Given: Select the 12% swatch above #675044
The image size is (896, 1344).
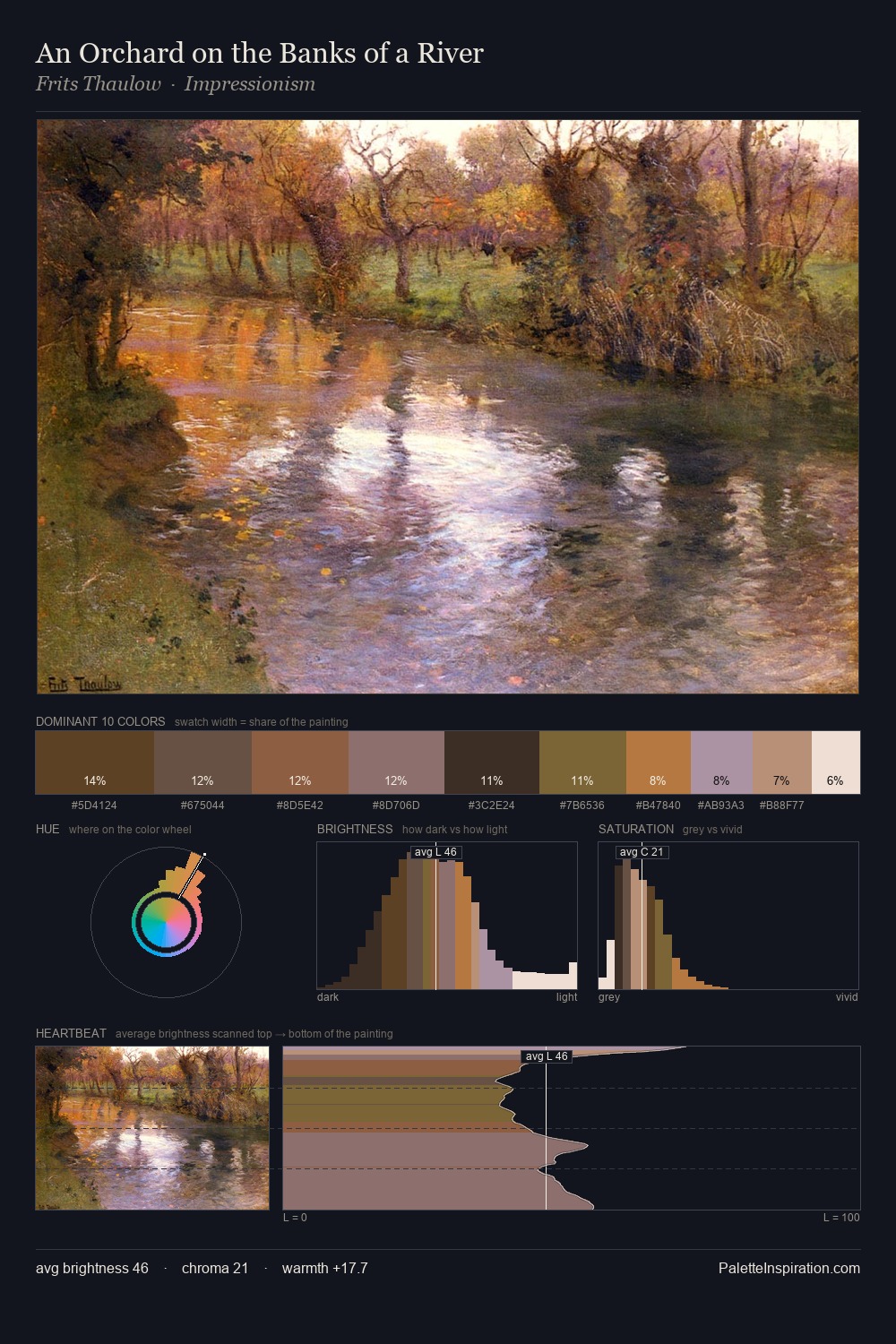Looking at the screenshot, I should (x=202, y=762).
